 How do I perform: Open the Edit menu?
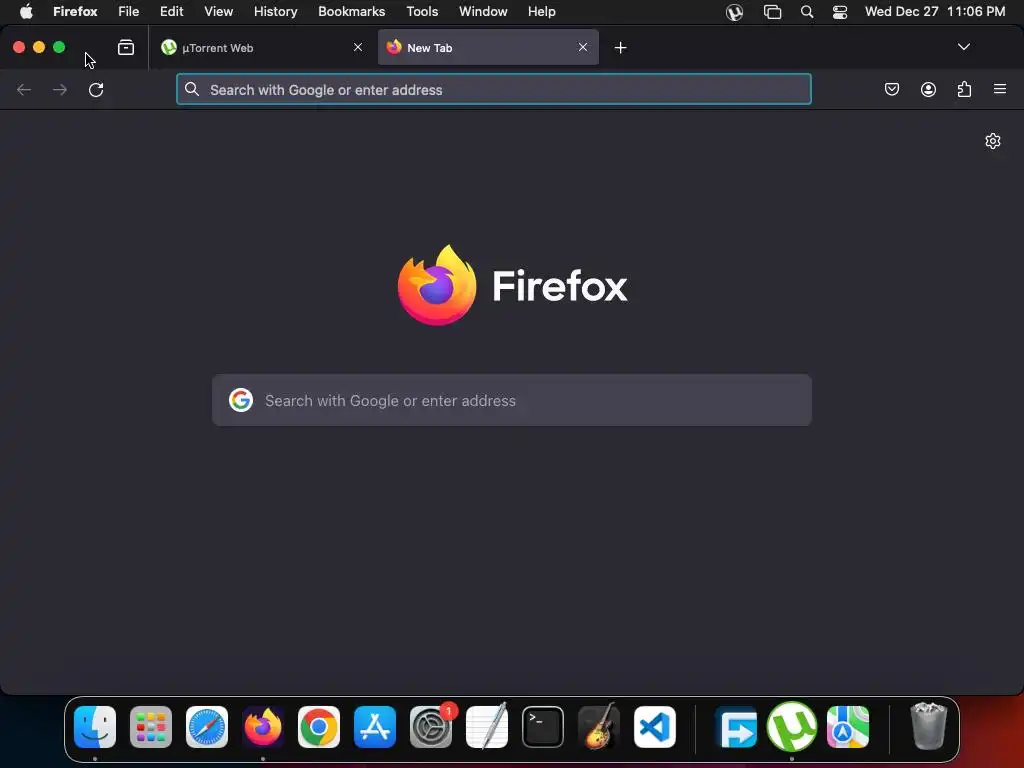(x=172, y=12)
